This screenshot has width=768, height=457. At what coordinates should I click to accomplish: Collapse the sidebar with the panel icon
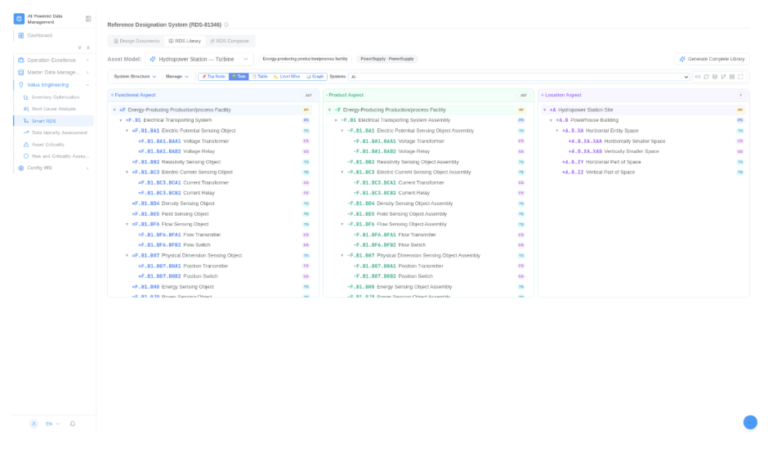(88, 19)
